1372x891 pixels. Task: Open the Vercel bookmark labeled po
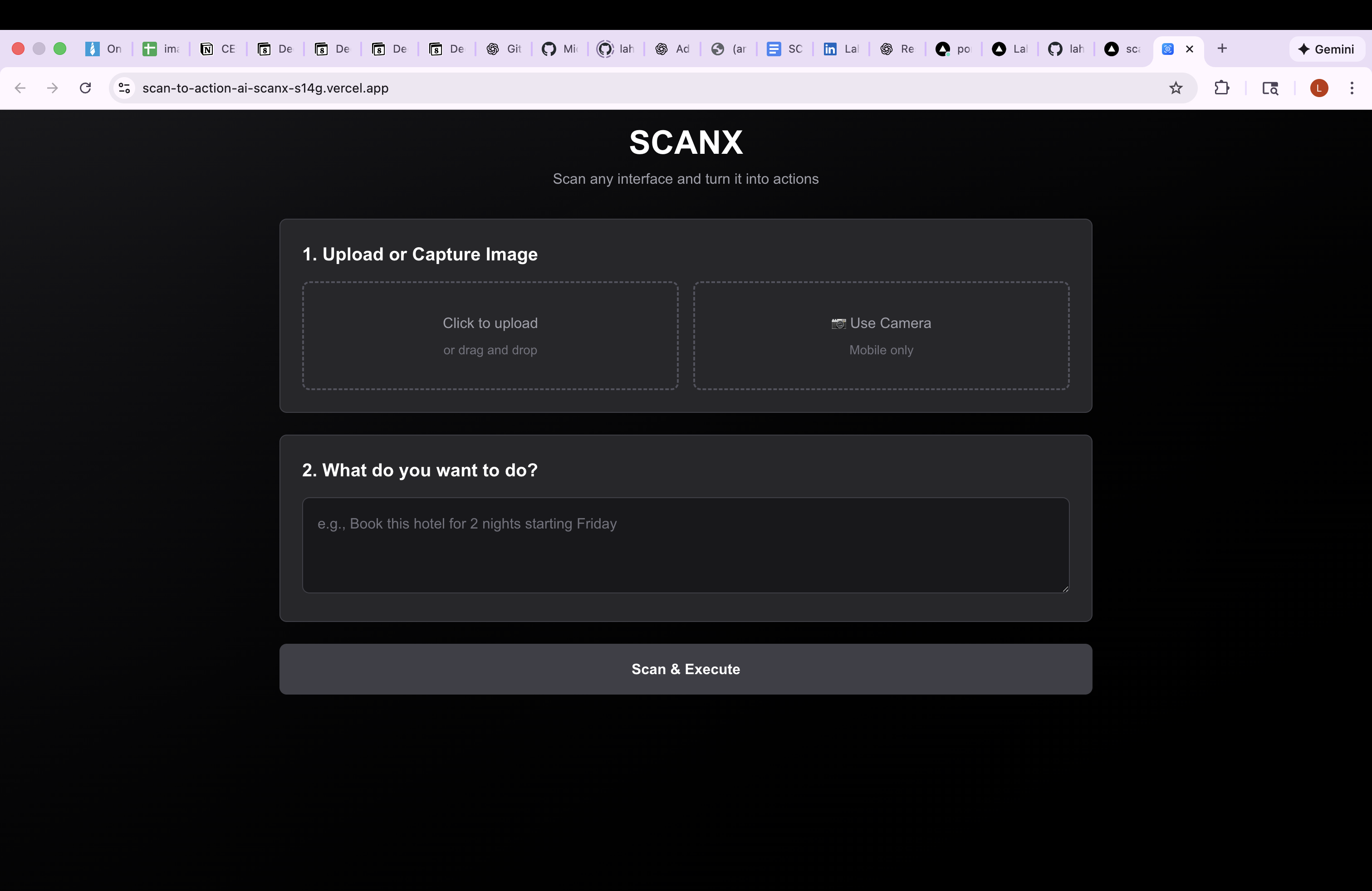coord(952,49)
